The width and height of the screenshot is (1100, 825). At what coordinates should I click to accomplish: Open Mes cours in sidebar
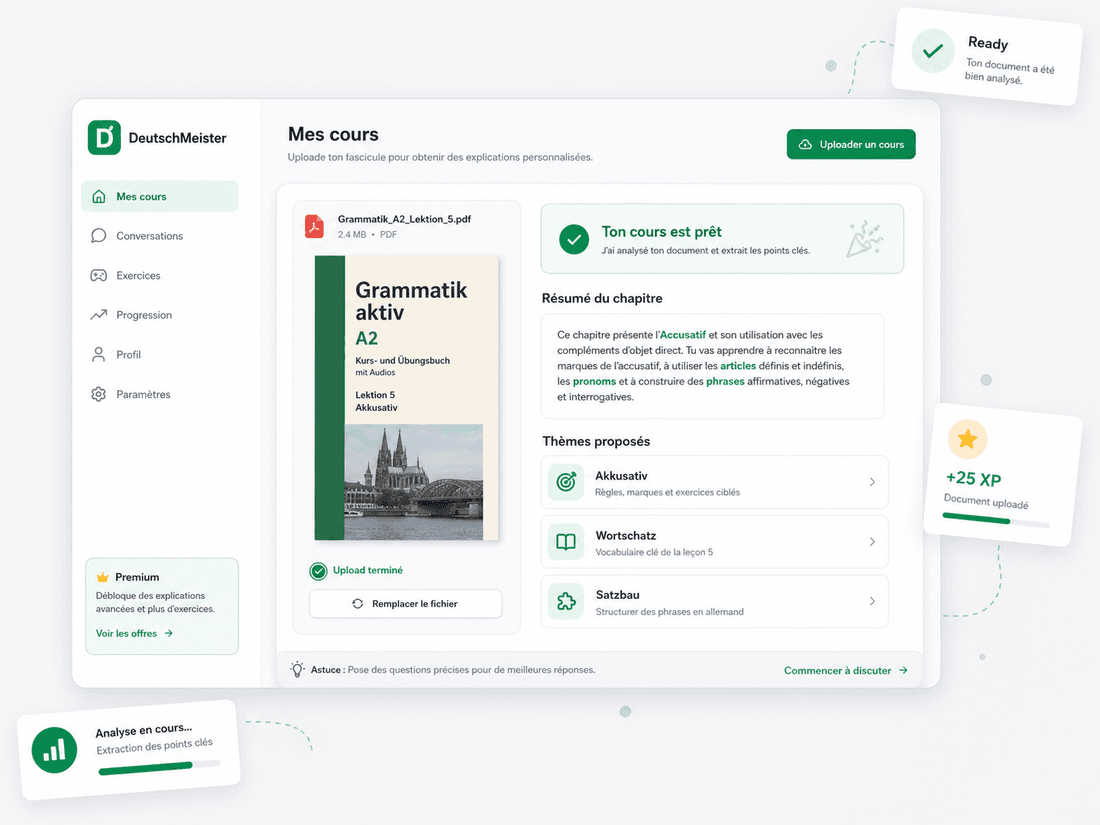[x=160, y=196]
